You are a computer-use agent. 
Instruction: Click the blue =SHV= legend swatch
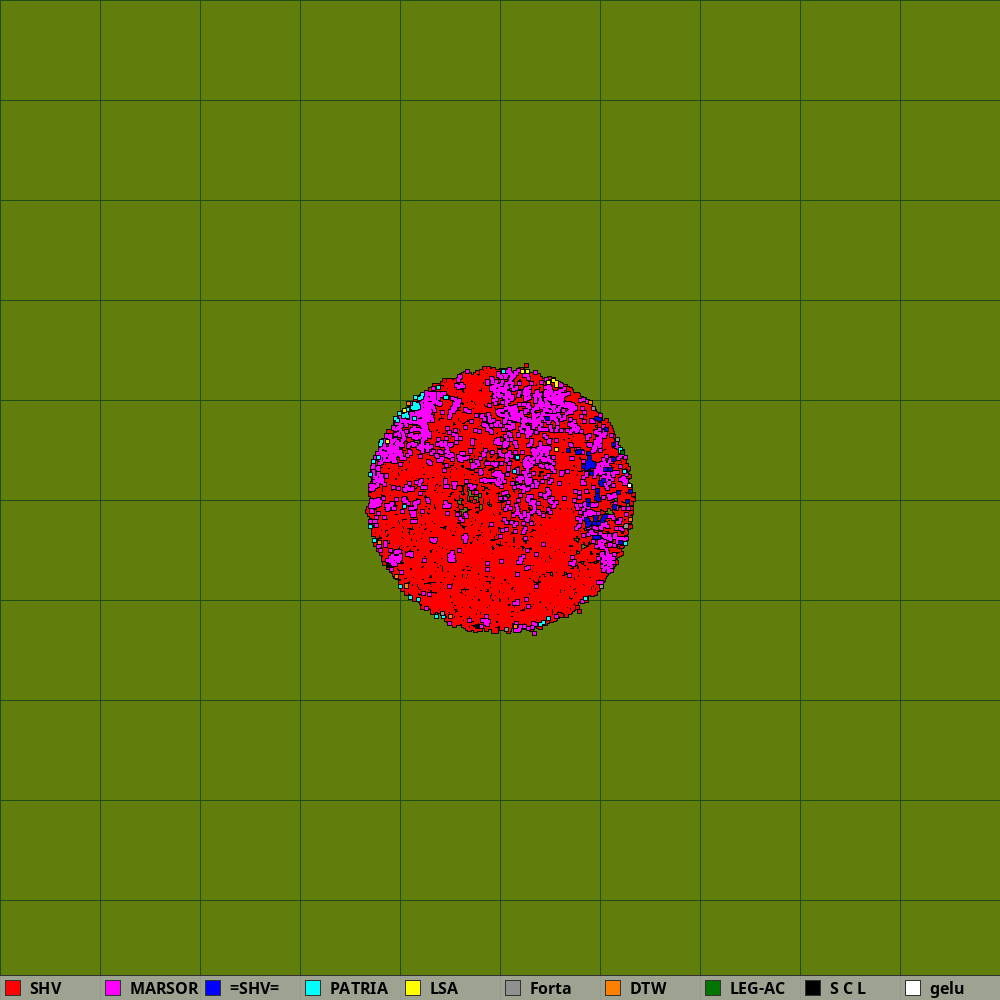coord(213,988)
